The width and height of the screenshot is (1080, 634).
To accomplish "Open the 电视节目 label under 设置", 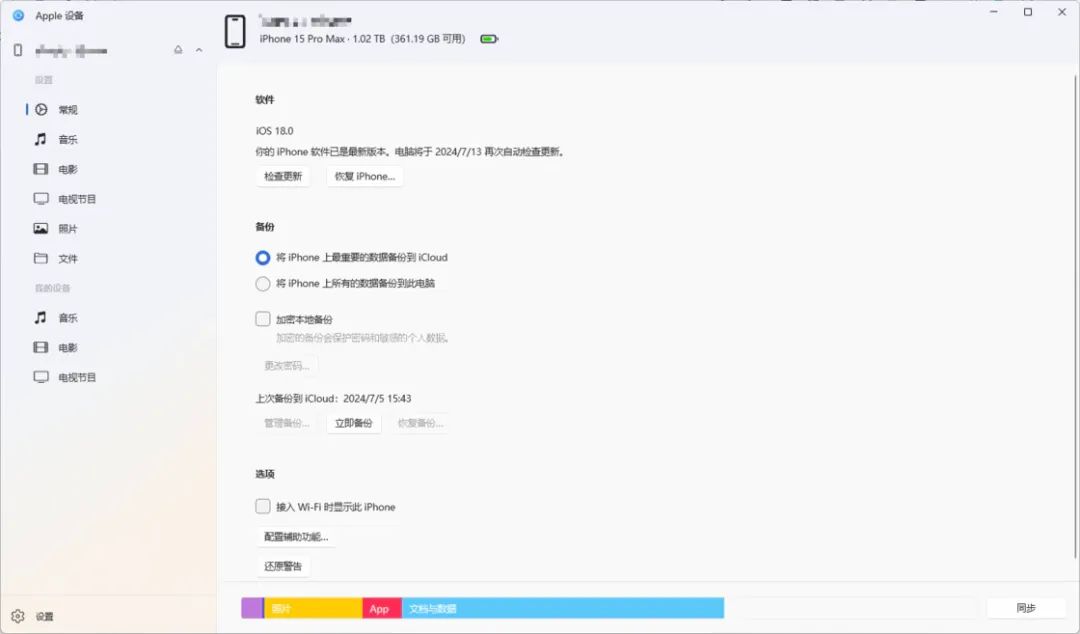I will tap(77, 199).
